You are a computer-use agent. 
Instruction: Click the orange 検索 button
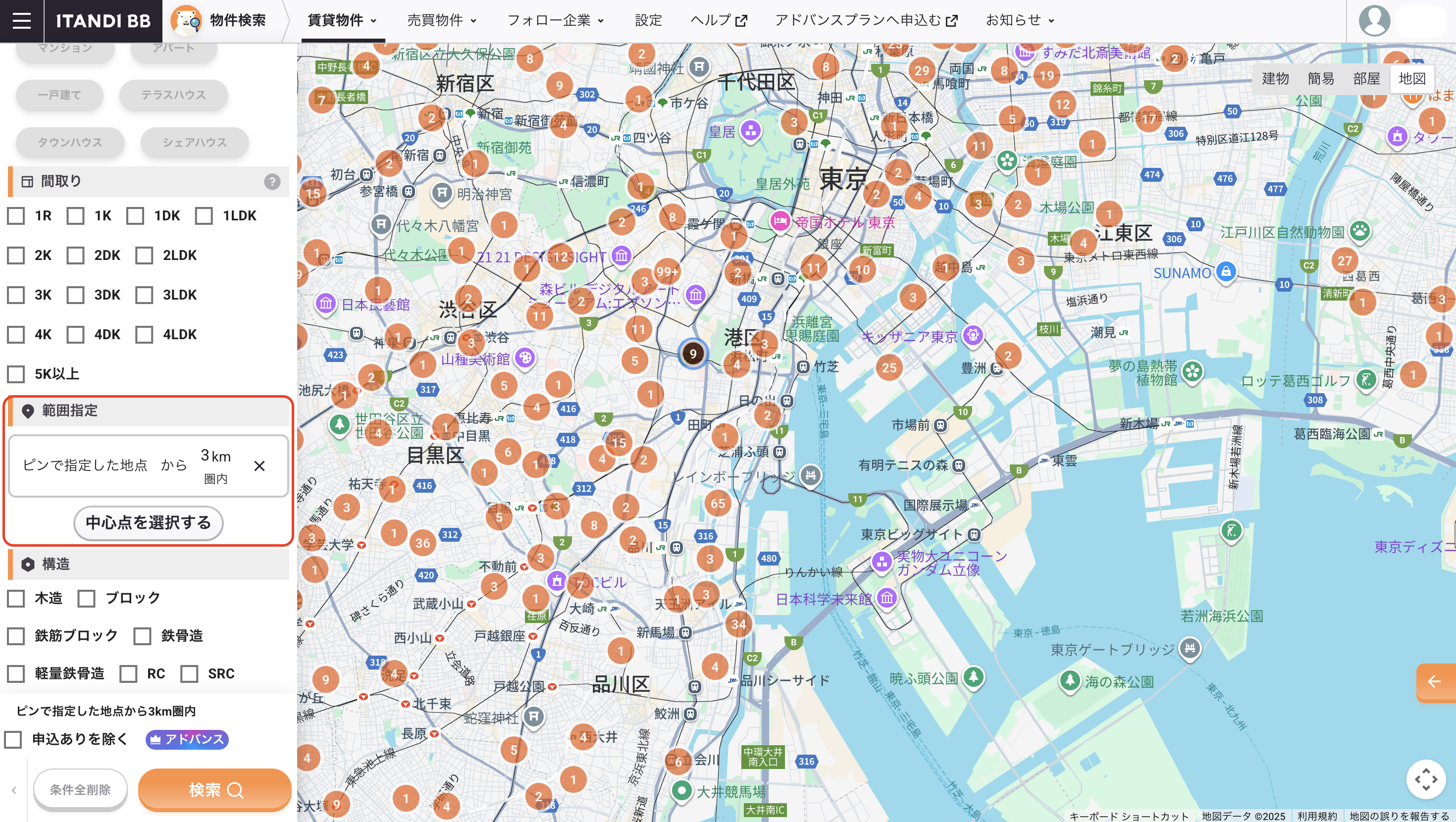[x=215, y=790]
